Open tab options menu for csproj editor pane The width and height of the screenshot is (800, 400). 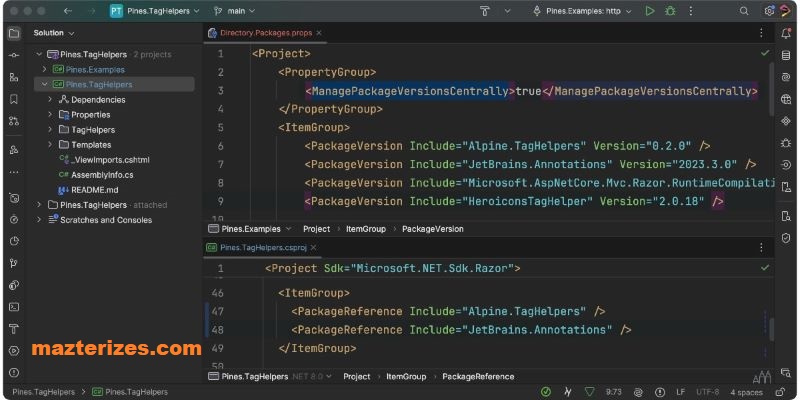[x=762, y=247]
